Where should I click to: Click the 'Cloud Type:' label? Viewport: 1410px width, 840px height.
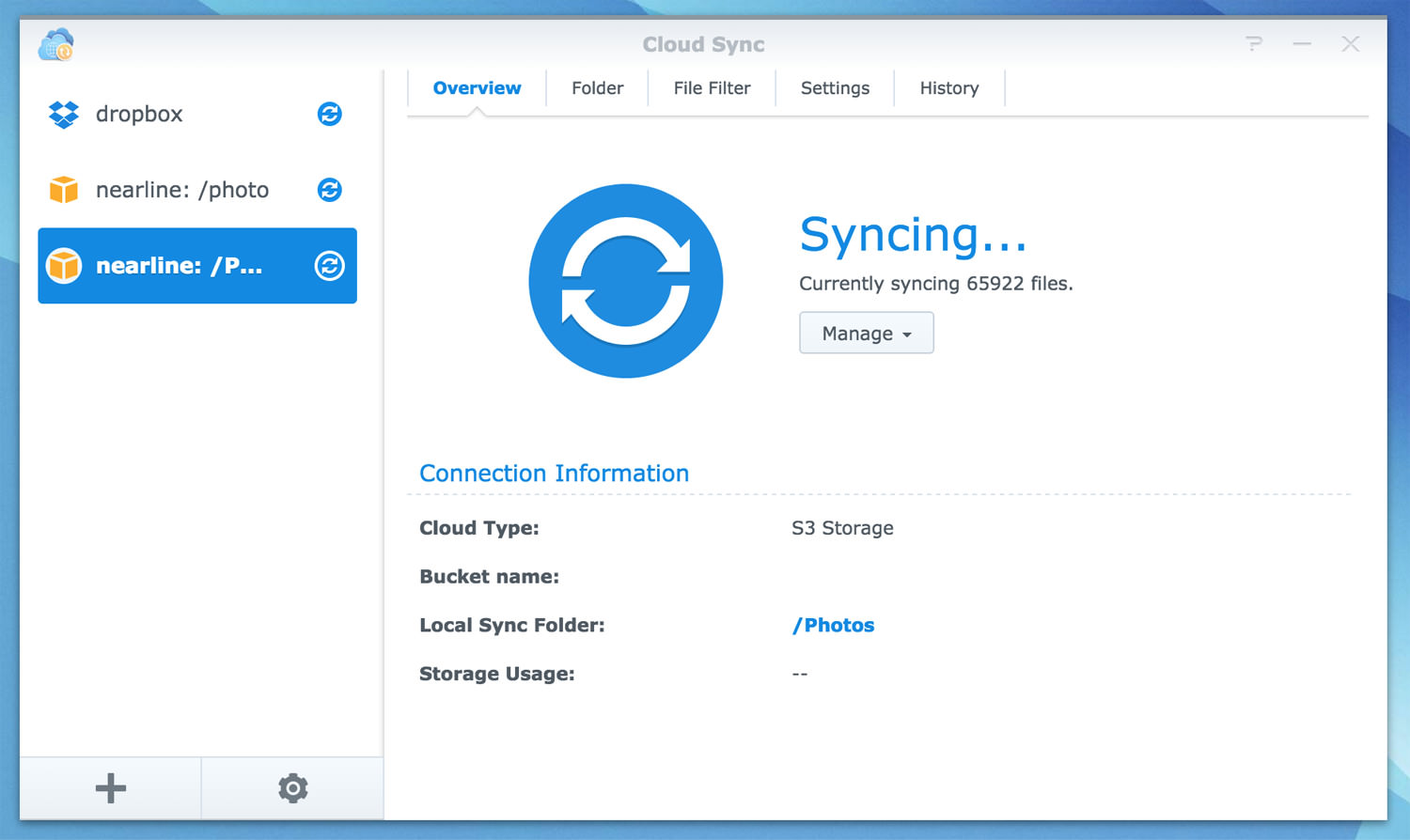(479, 528)
